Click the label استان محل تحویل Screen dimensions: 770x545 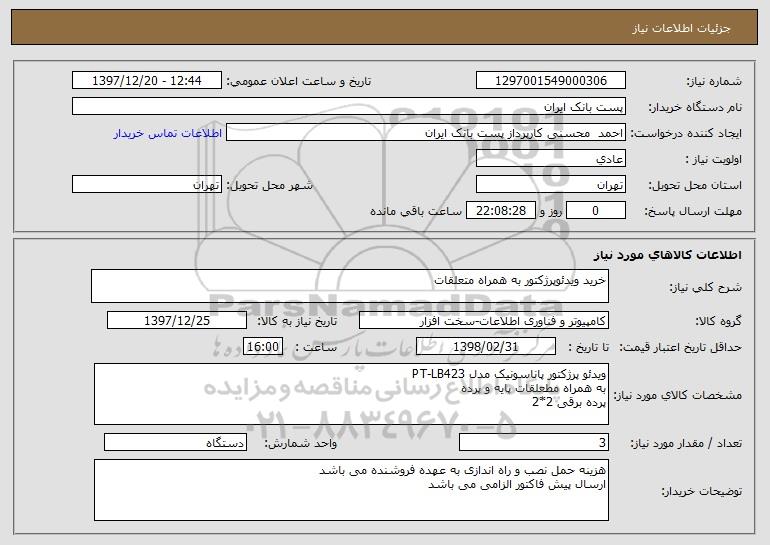click(x=695, y=185)
